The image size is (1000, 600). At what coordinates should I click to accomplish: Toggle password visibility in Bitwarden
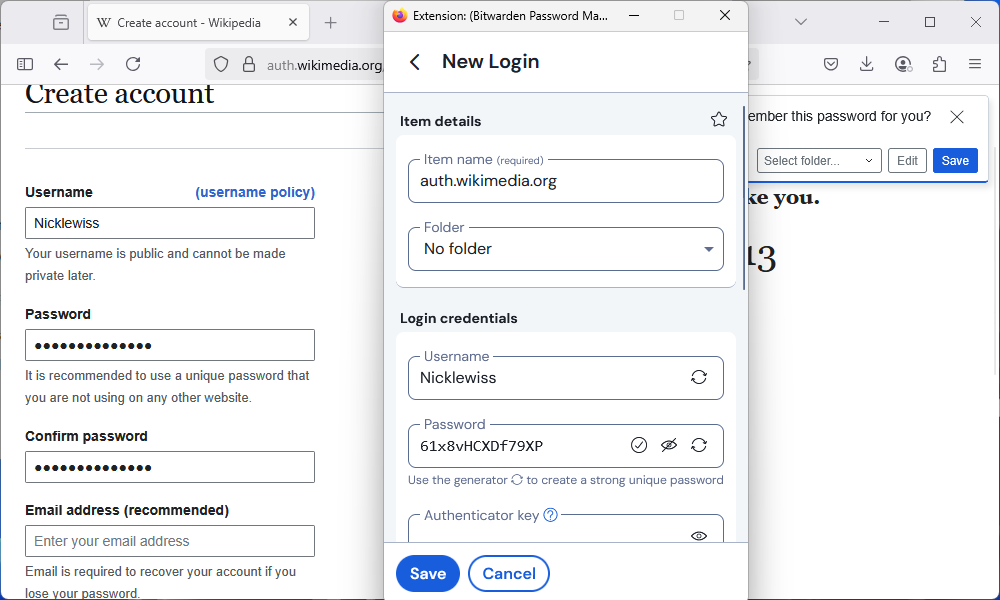[x=669, y=445]
